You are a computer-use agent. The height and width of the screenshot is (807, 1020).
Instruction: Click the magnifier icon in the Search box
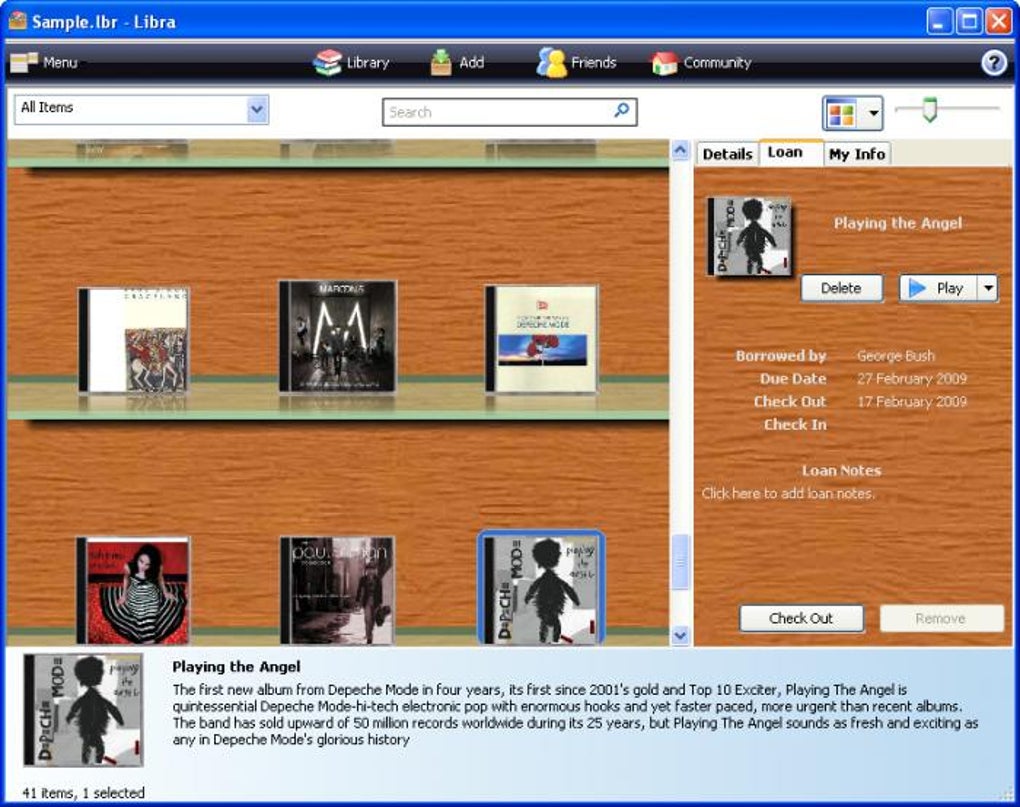click(x=622, y=110)
